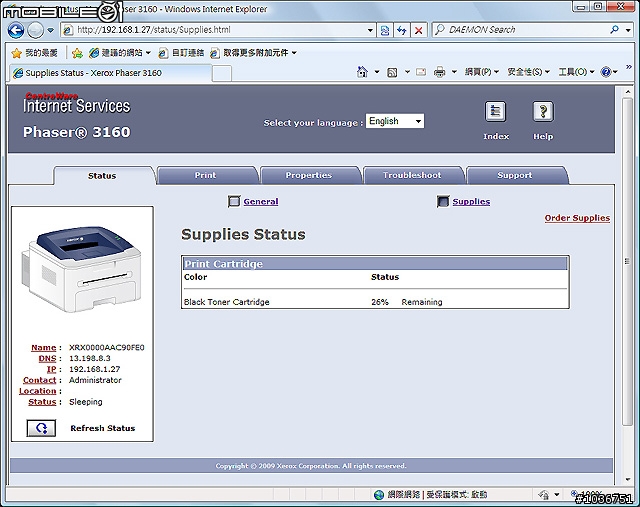The width and height of the screenshot is (640, 507).
Task: Open the 自訂連結 favorites link
Action: point(181,53)
